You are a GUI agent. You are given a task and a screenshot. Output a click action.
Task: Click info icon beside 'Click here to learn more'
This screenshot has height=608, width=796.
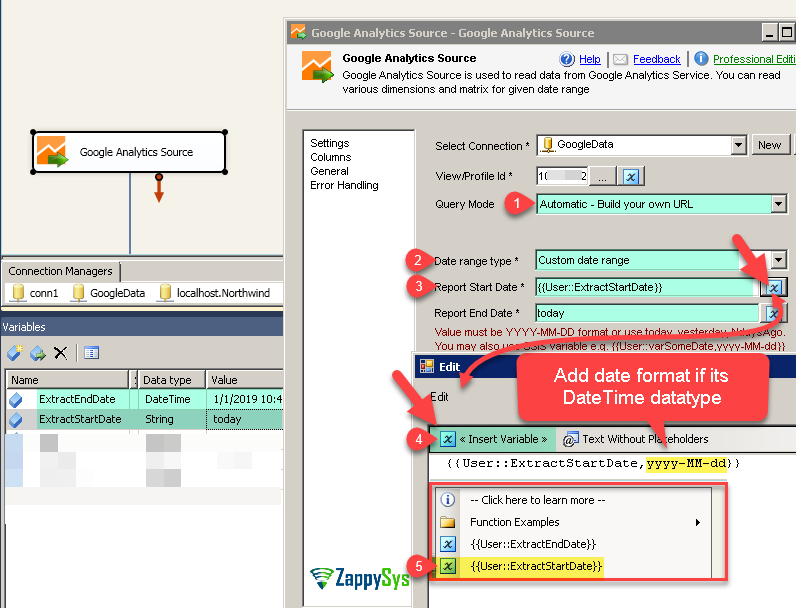click(x=447, y=500)
